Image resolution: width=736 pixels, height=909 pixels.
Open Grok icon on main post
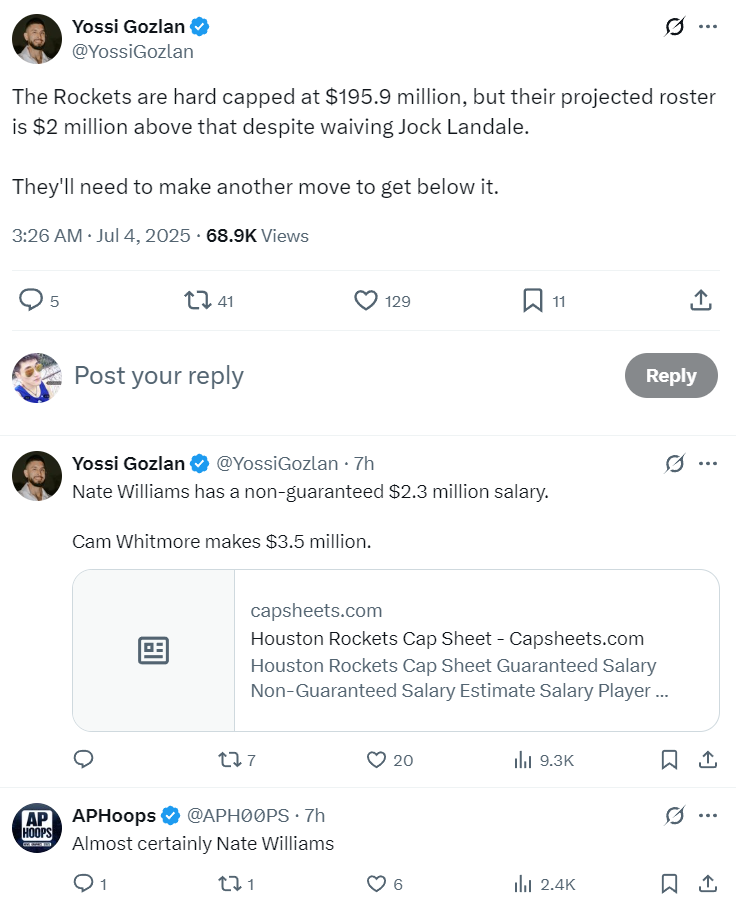[675, 27]
